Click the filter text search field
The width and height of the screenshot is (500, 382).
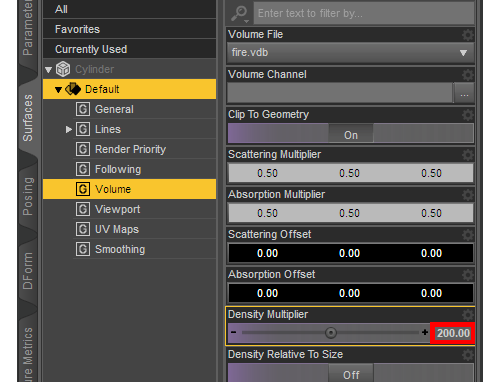click(364, 13)
